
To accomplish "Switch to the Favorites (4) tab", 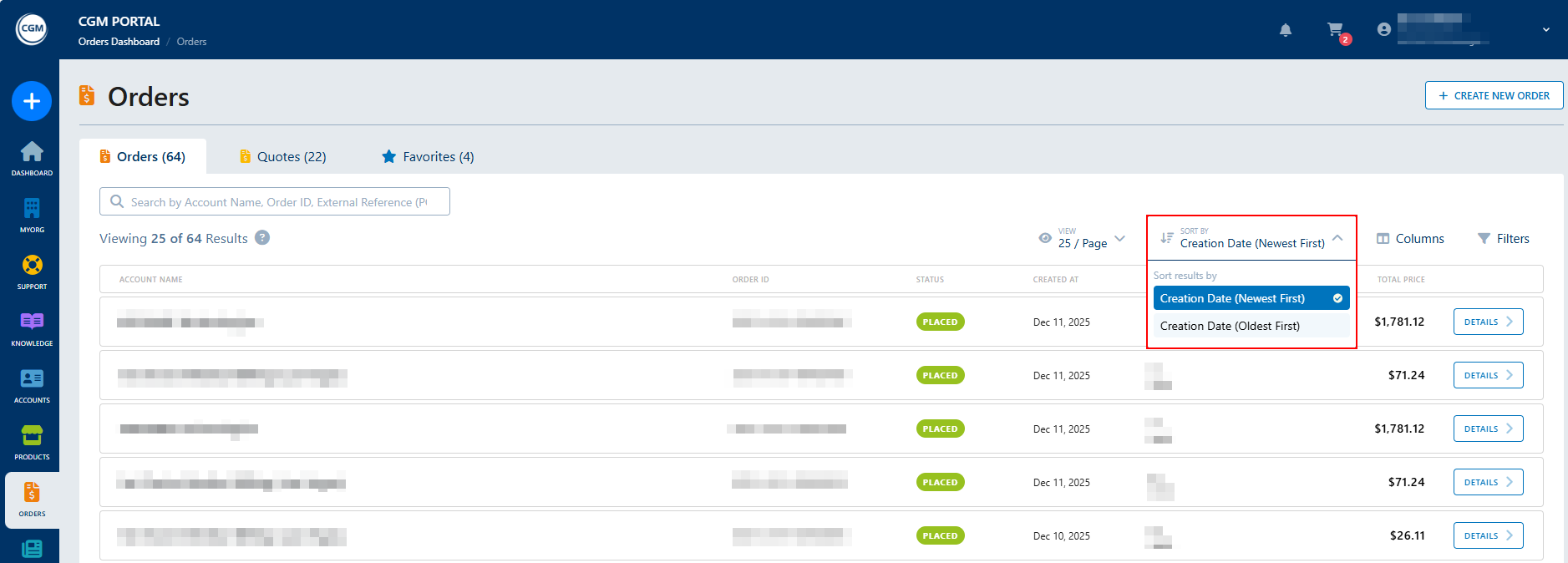I will click(x=428, y=157).
